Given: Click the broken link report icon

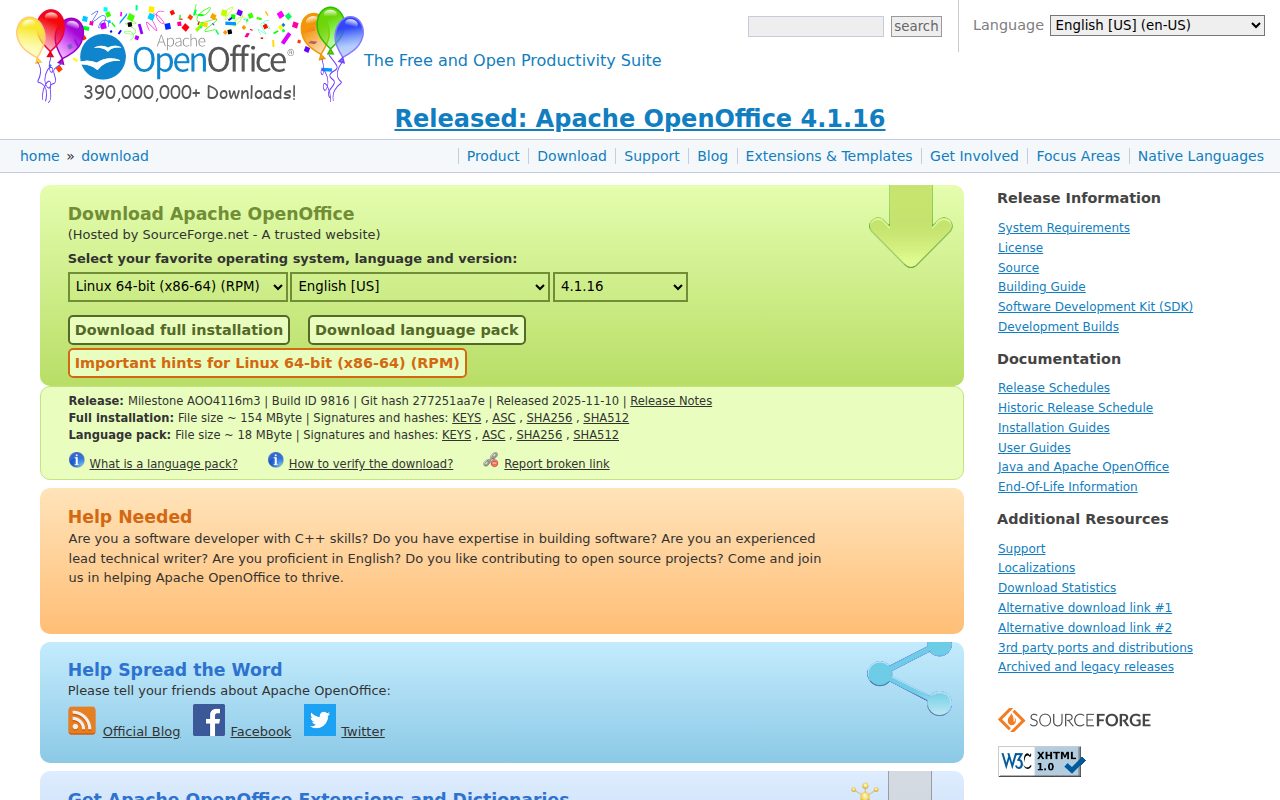Looking at the screenshot, I should coord(490,460).
